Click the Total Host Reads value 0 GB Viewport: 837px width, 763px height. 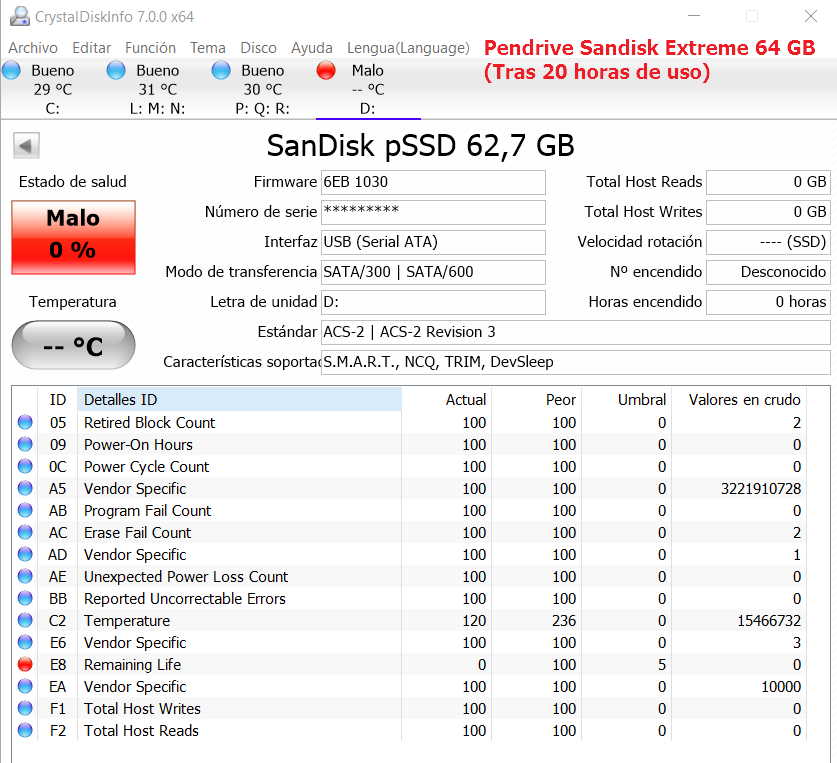(x=768, y=182)
